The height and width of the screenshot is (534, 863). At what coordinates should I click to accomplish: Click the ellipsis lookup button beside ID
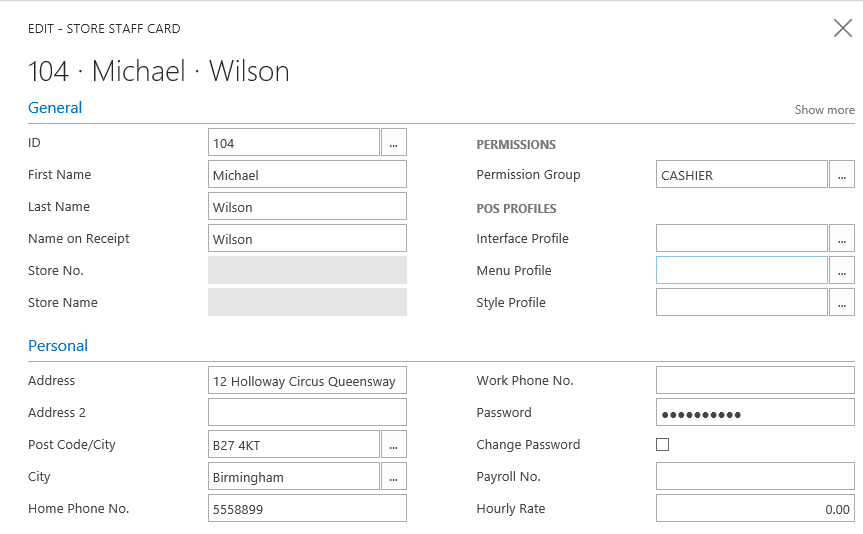pos(394,143)
